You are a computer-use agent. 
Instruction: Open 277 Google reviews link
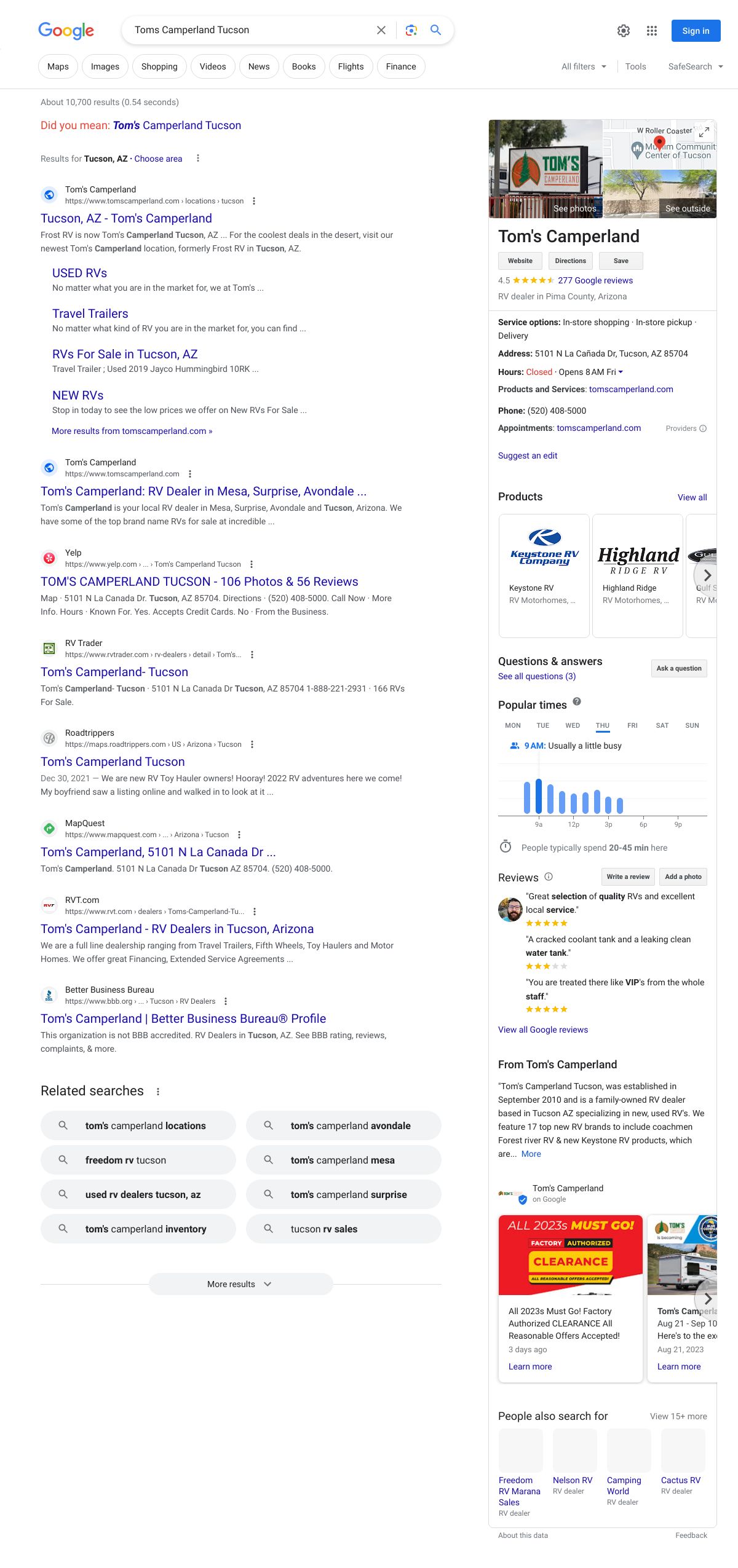595,280
